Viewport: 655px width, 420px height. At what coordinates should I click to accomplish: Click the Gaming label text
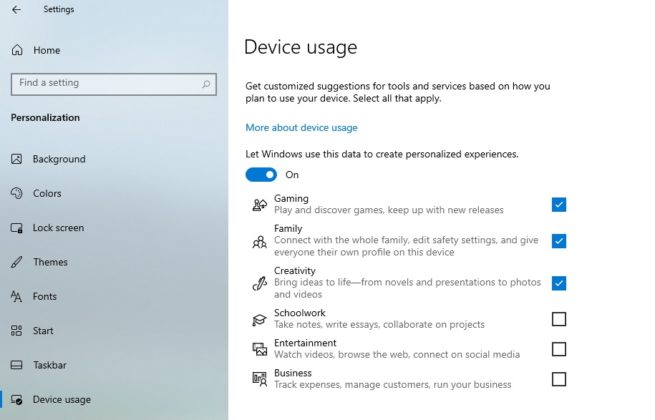pyautogui.click(x=291, y=198)
